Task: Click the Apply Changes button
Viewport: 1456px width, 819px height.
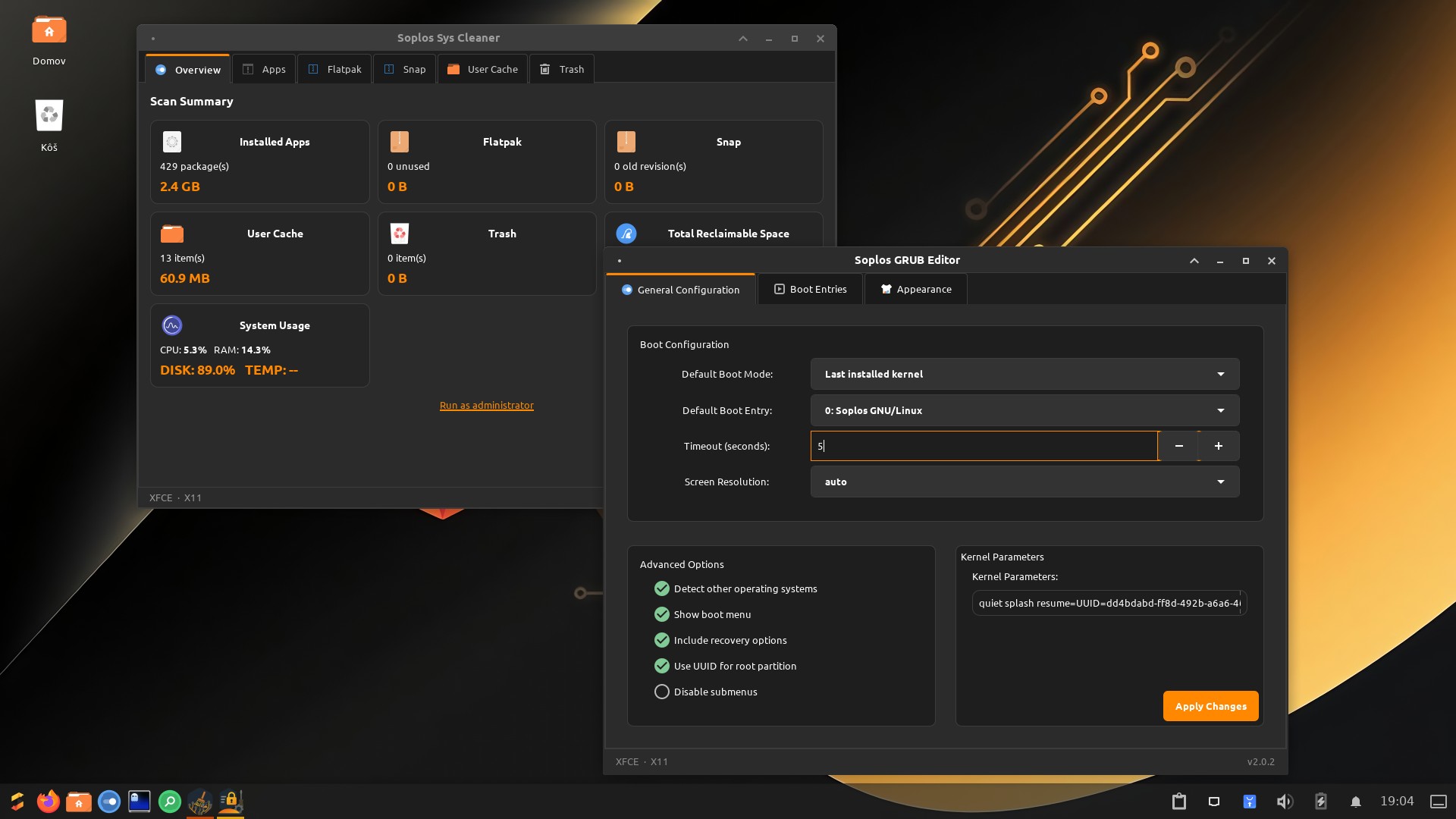Action: click(1211, 706)
